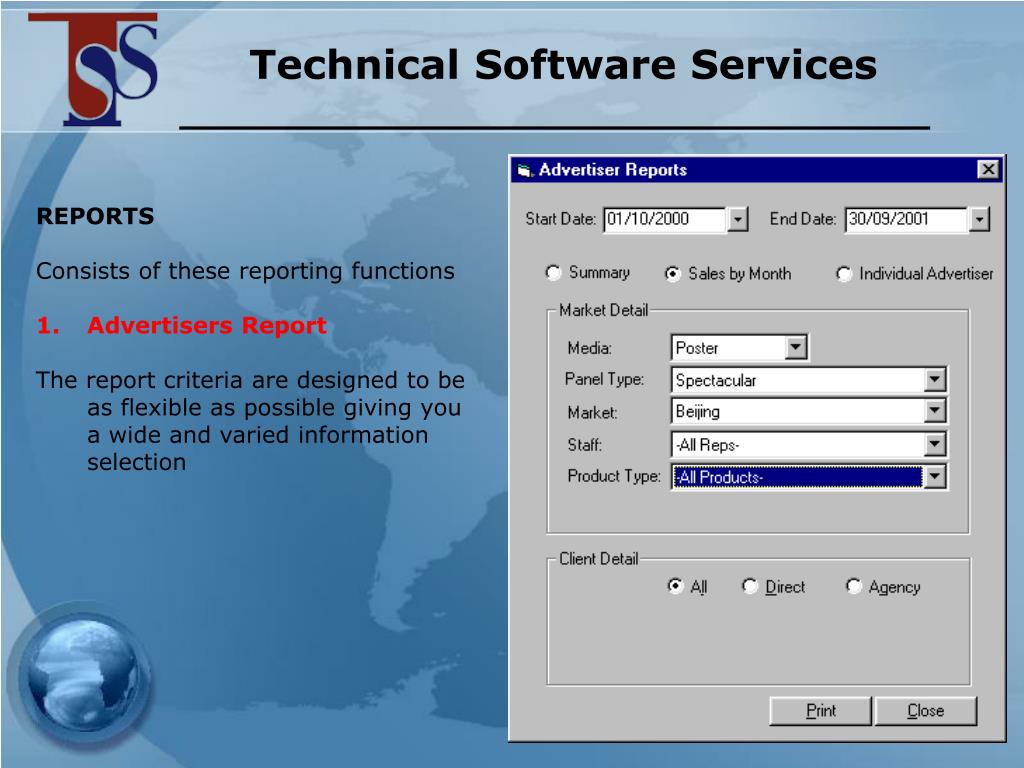The height and width of the screenshot is (768, 1024).
Task: Click the Client Detail group label
Action: tap(598, 559)
